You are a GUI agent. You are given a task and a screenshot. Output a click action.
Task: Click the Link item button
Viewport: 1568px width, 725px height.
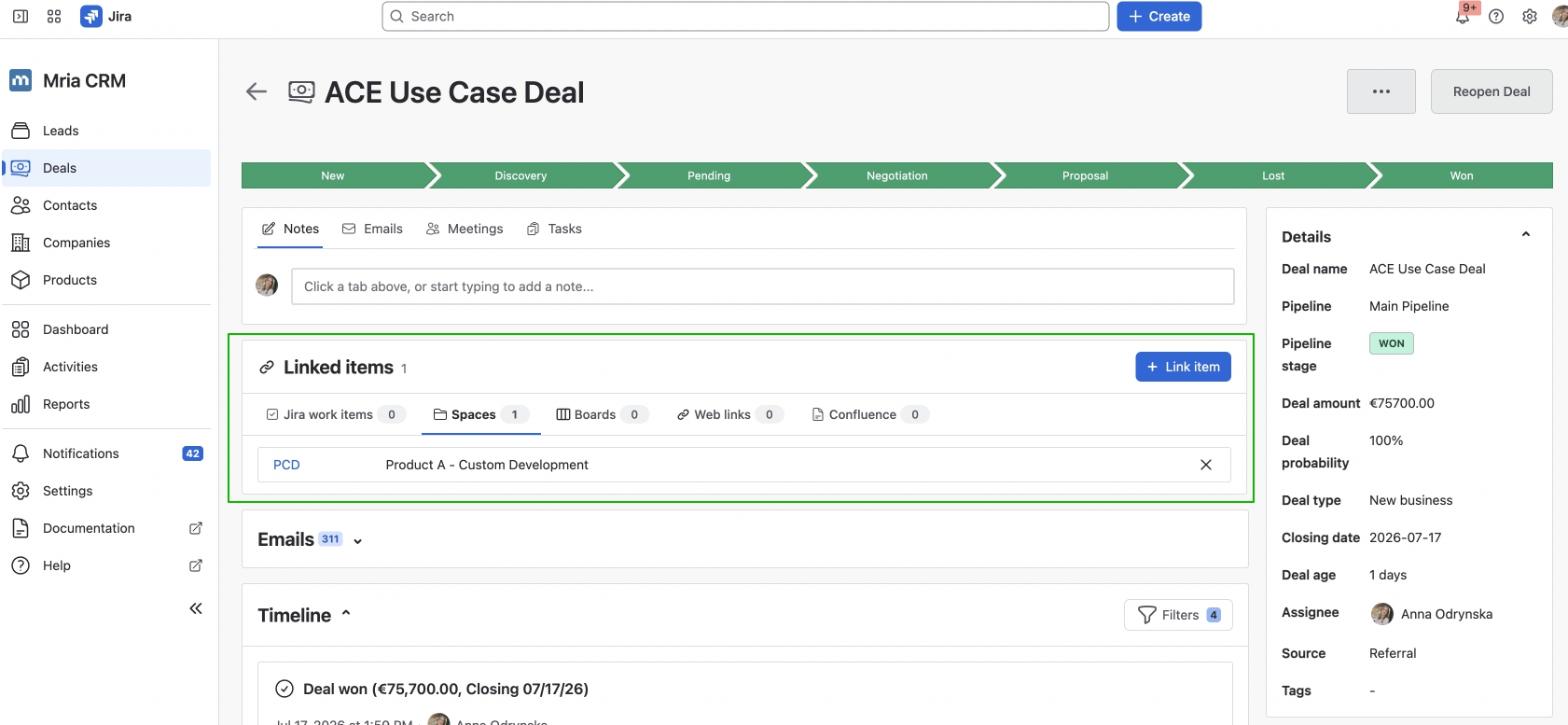pyautogui.click(x=1183, y=367)
